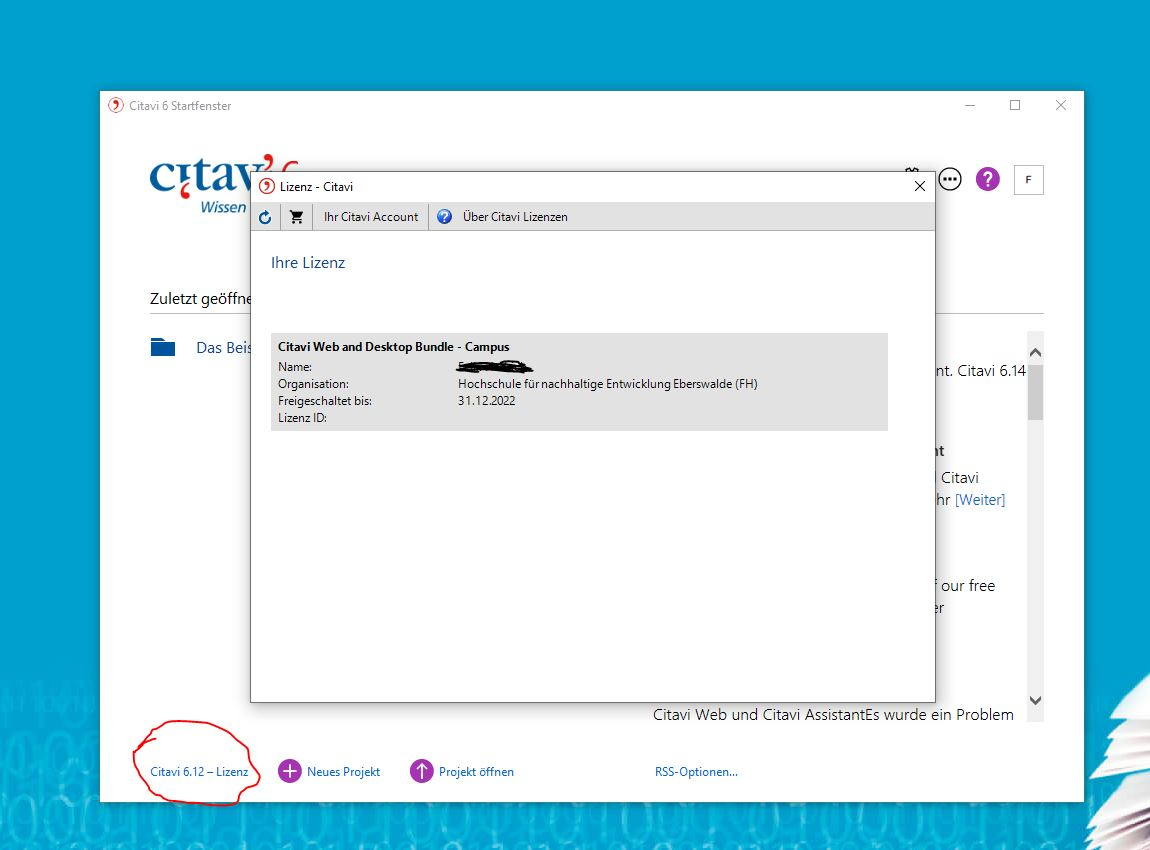Close the Lizenz - Citavi dialog
1150x850 pixels.
pyautogui.click(x=920, y=186)
